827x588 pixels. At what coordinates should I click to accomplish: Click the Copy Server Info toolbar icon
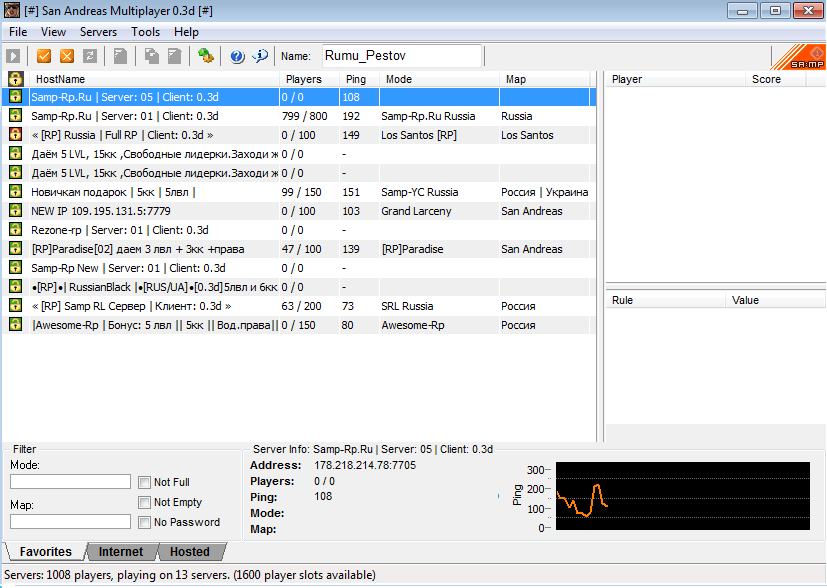[x=151, y=56]
